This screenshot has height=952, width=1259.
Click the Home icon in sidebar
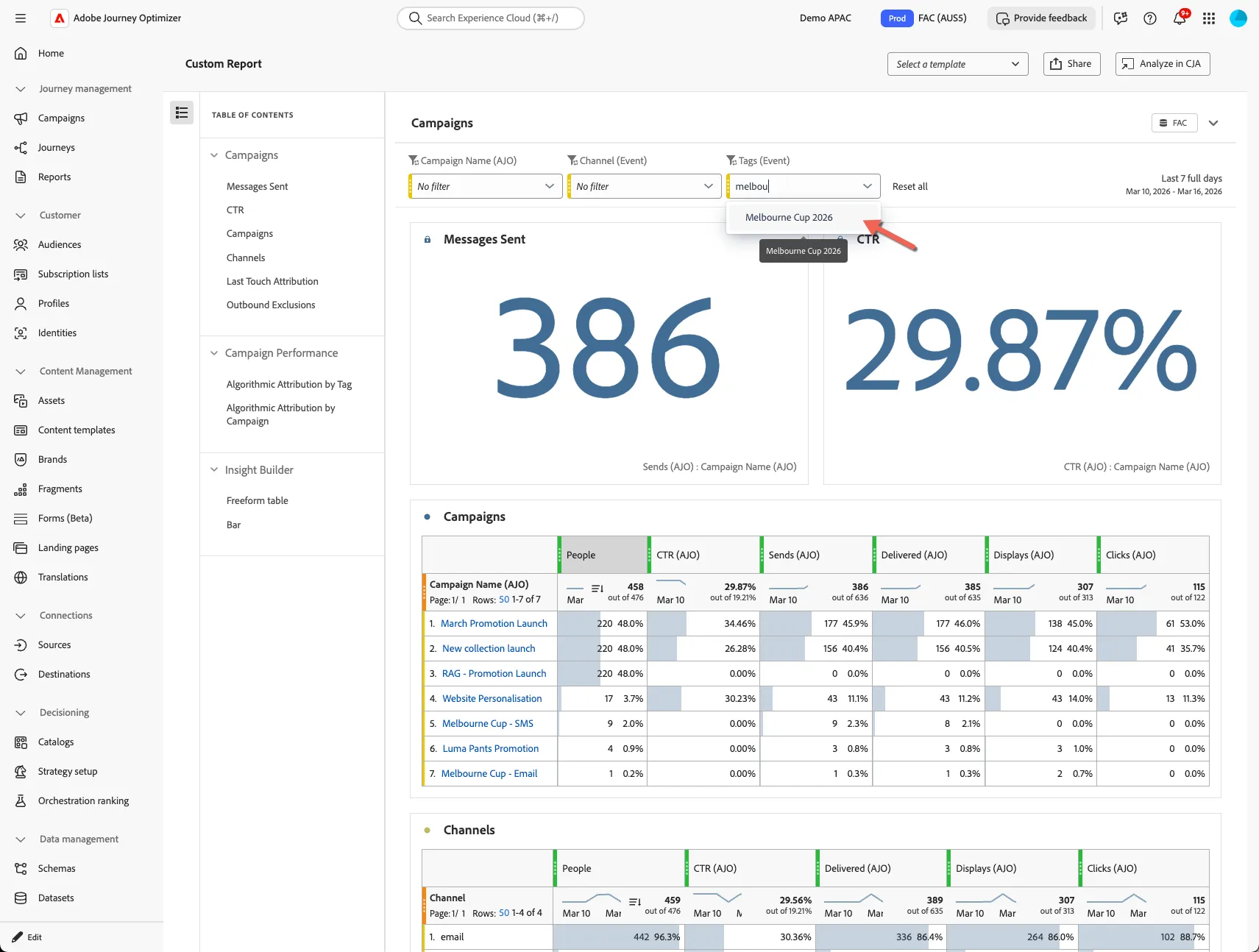tap(21, 53)
